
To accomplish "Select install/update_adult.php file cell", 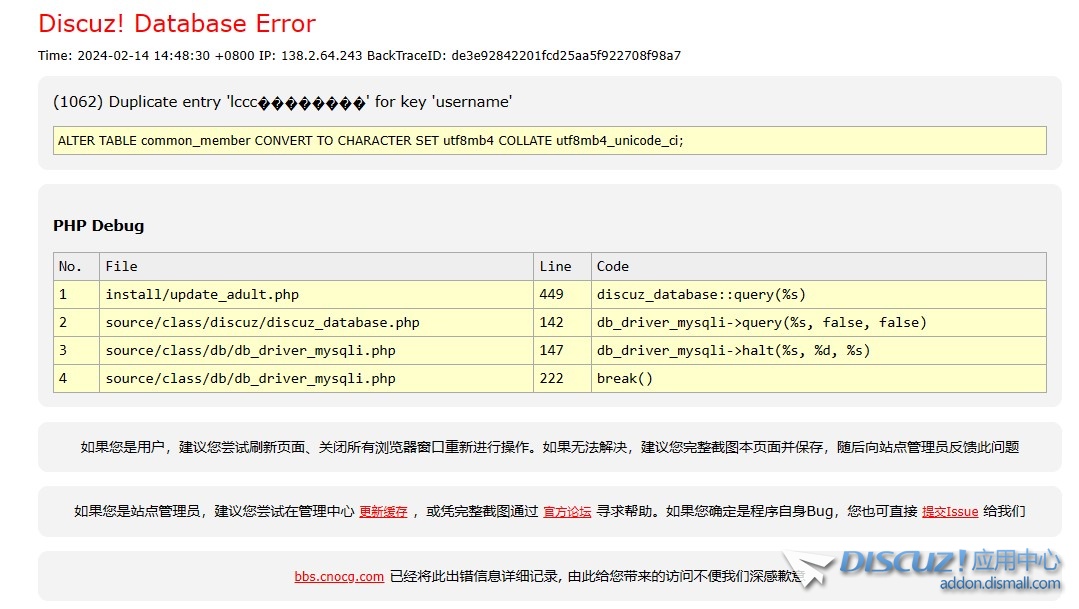I will pos(317,295).
